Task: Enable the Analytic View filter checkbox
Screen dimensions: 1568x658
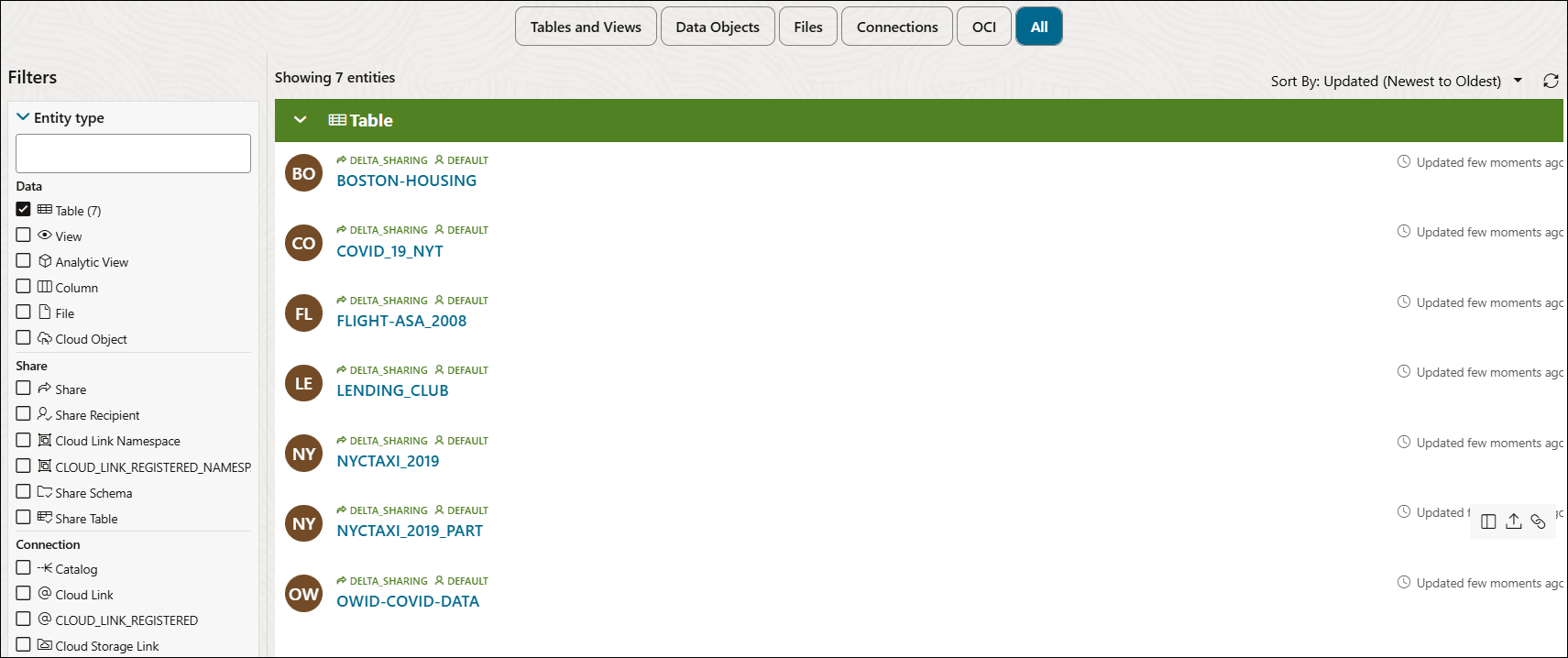Action: [24, 261]
